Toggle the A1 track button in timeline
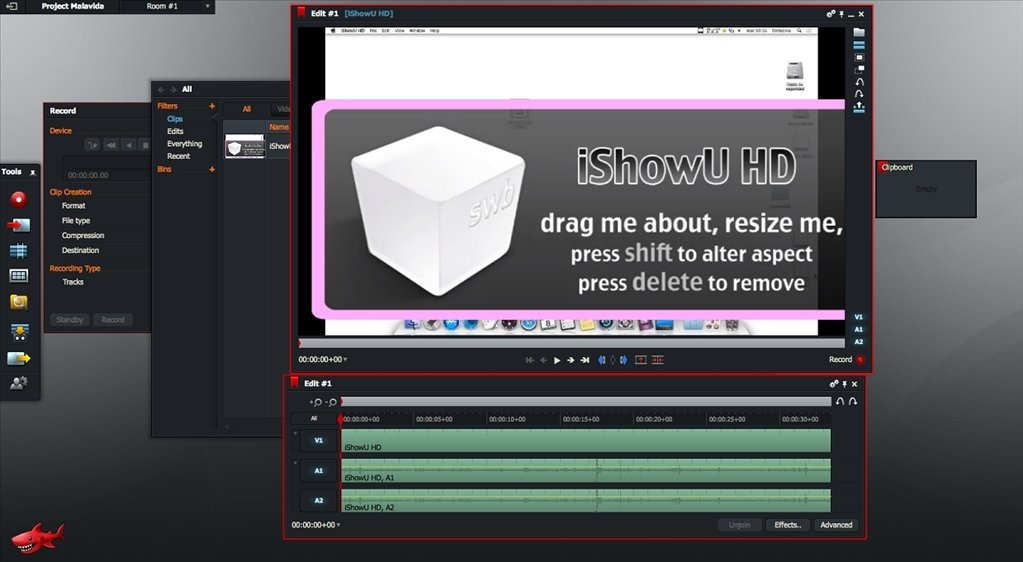 point(319,471)
